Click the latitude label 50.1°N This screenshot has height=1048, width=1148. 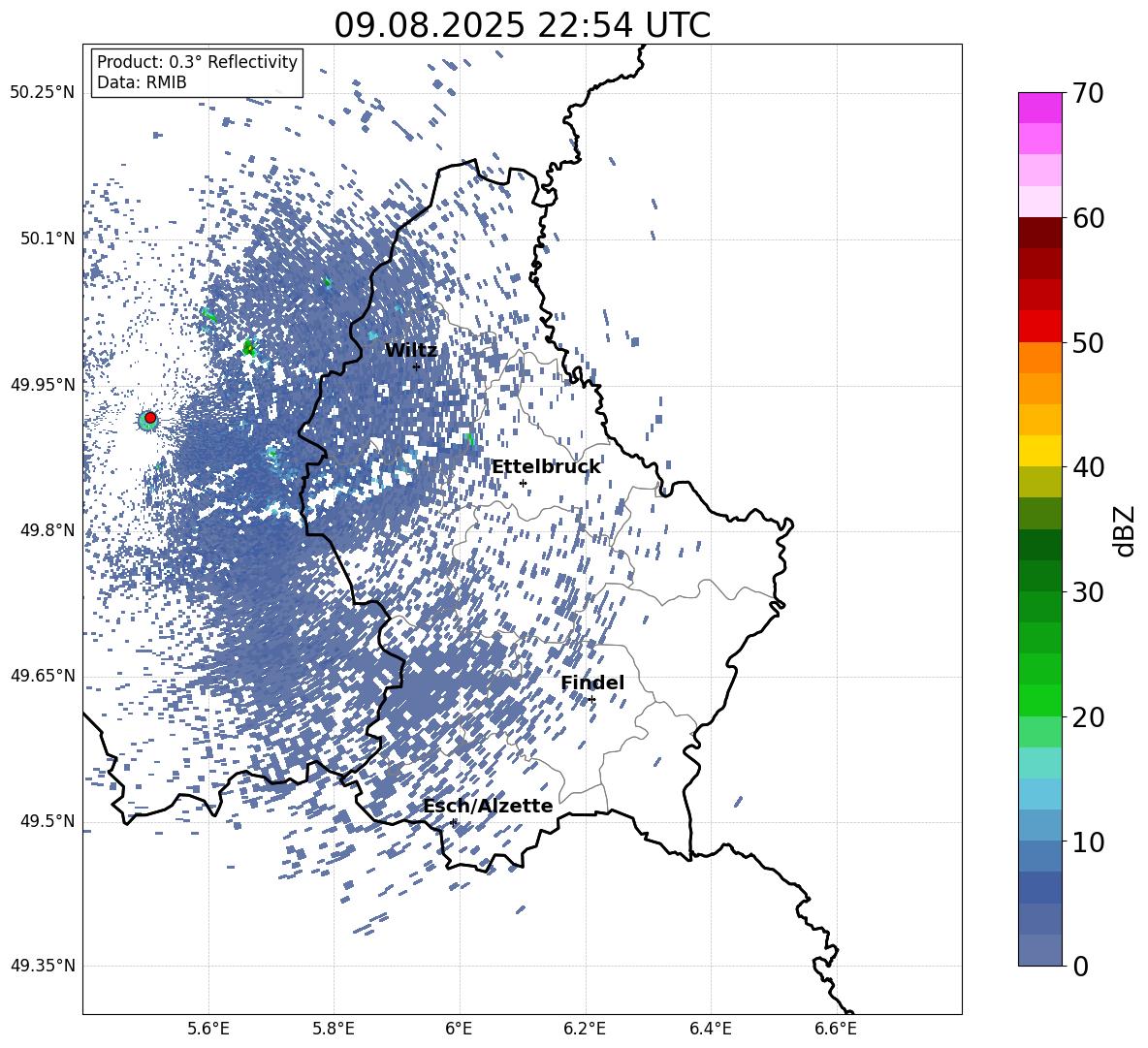(x=47, y=238)
